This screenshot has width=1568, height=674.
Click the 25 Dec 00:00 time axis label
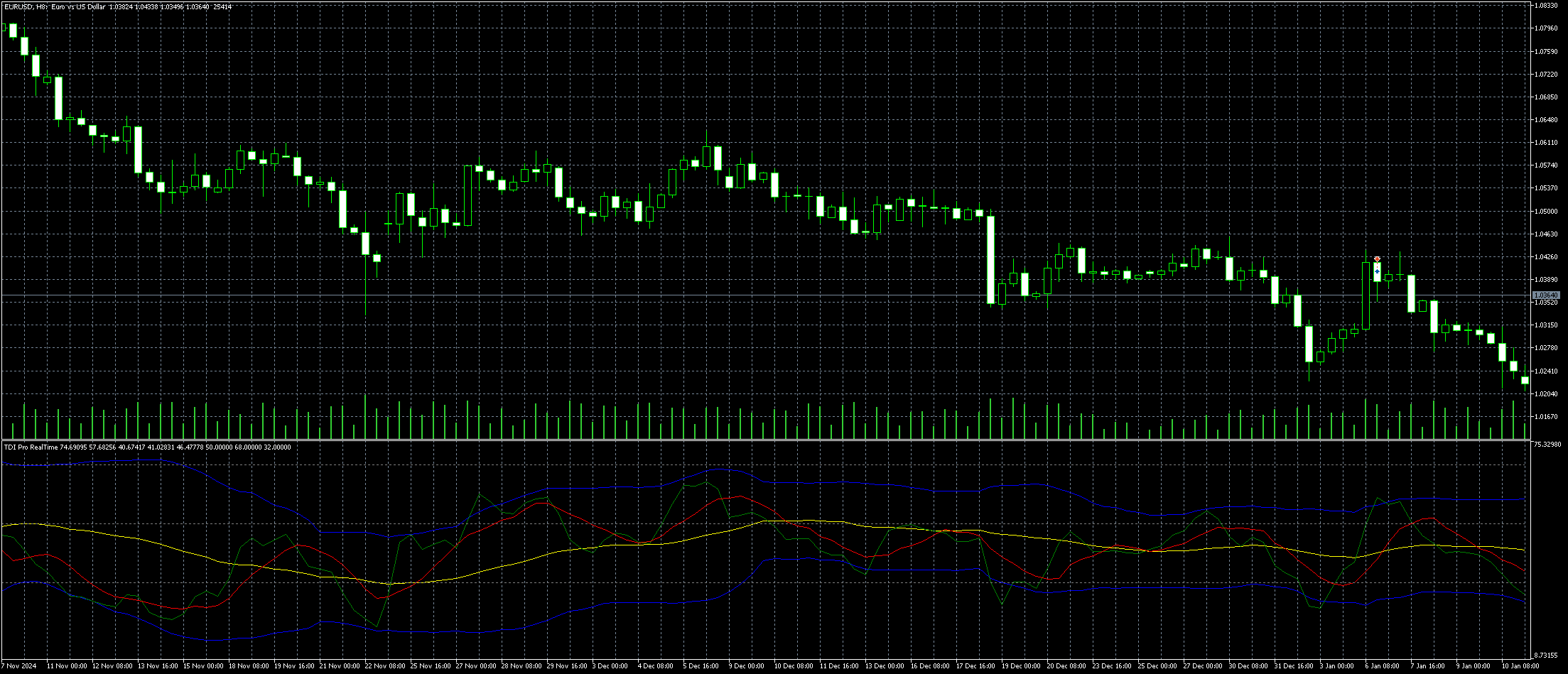1158,666
